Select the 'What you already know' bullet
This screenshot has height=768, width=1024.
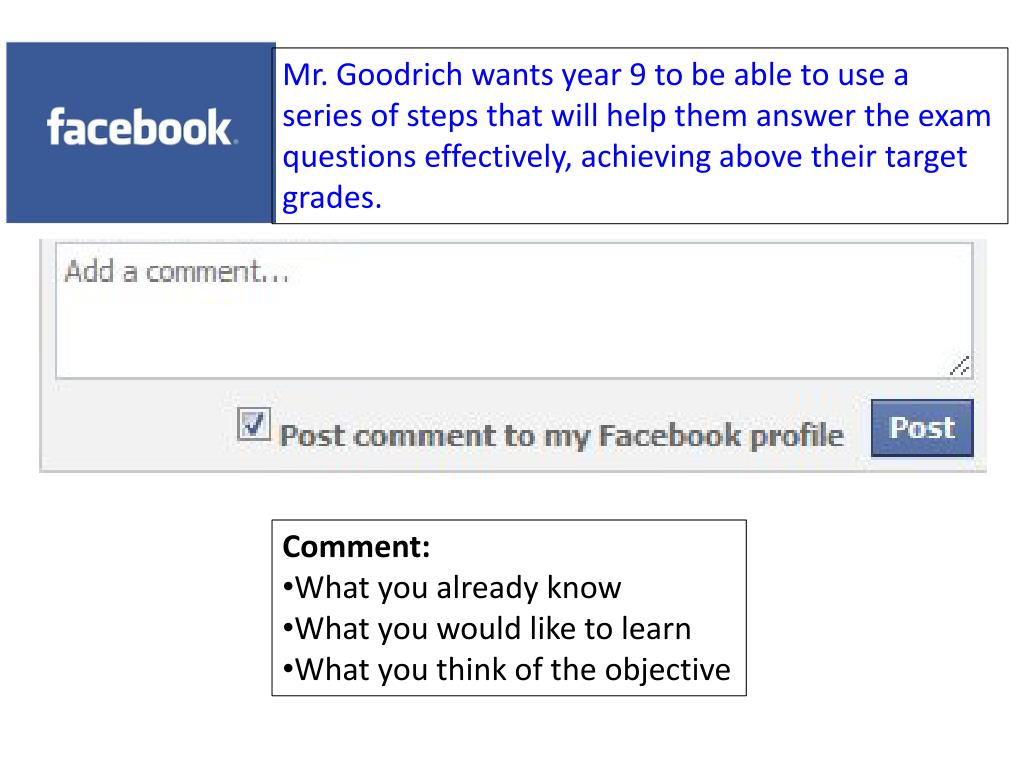click(452, 588)
